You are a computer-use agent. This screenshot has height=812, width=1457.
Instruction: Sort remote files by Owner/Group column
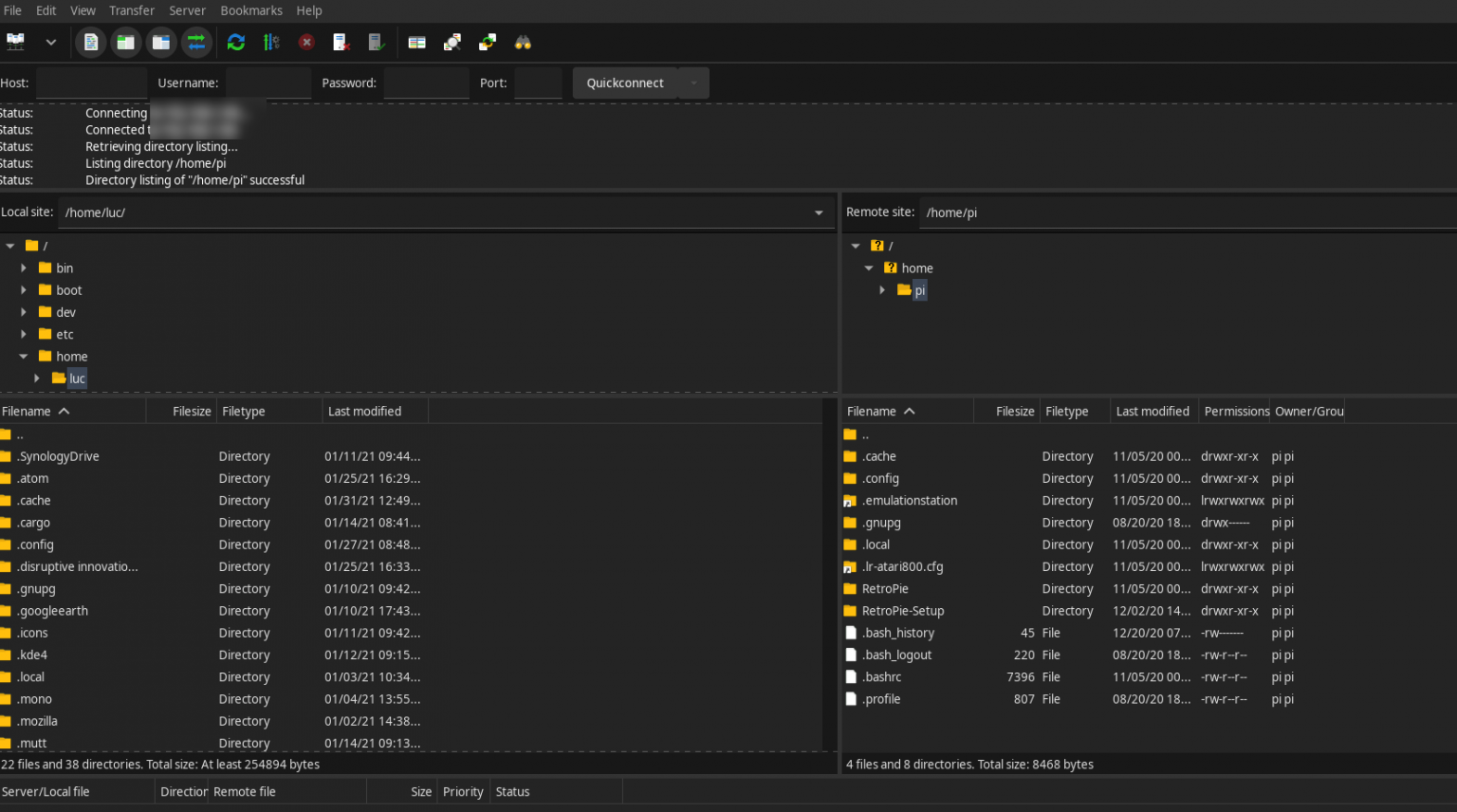(x=1309, y=412)
